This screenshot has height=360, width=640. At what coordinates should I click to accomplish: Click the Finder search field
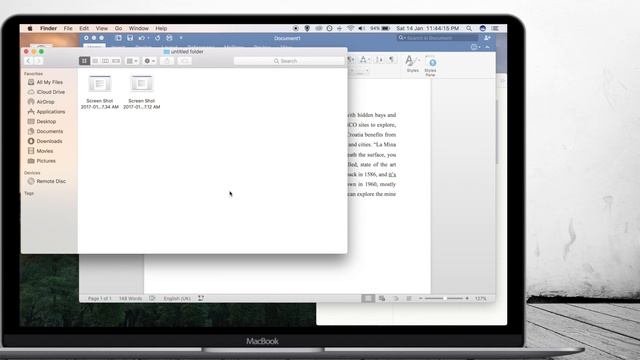(x=289, y=61)
